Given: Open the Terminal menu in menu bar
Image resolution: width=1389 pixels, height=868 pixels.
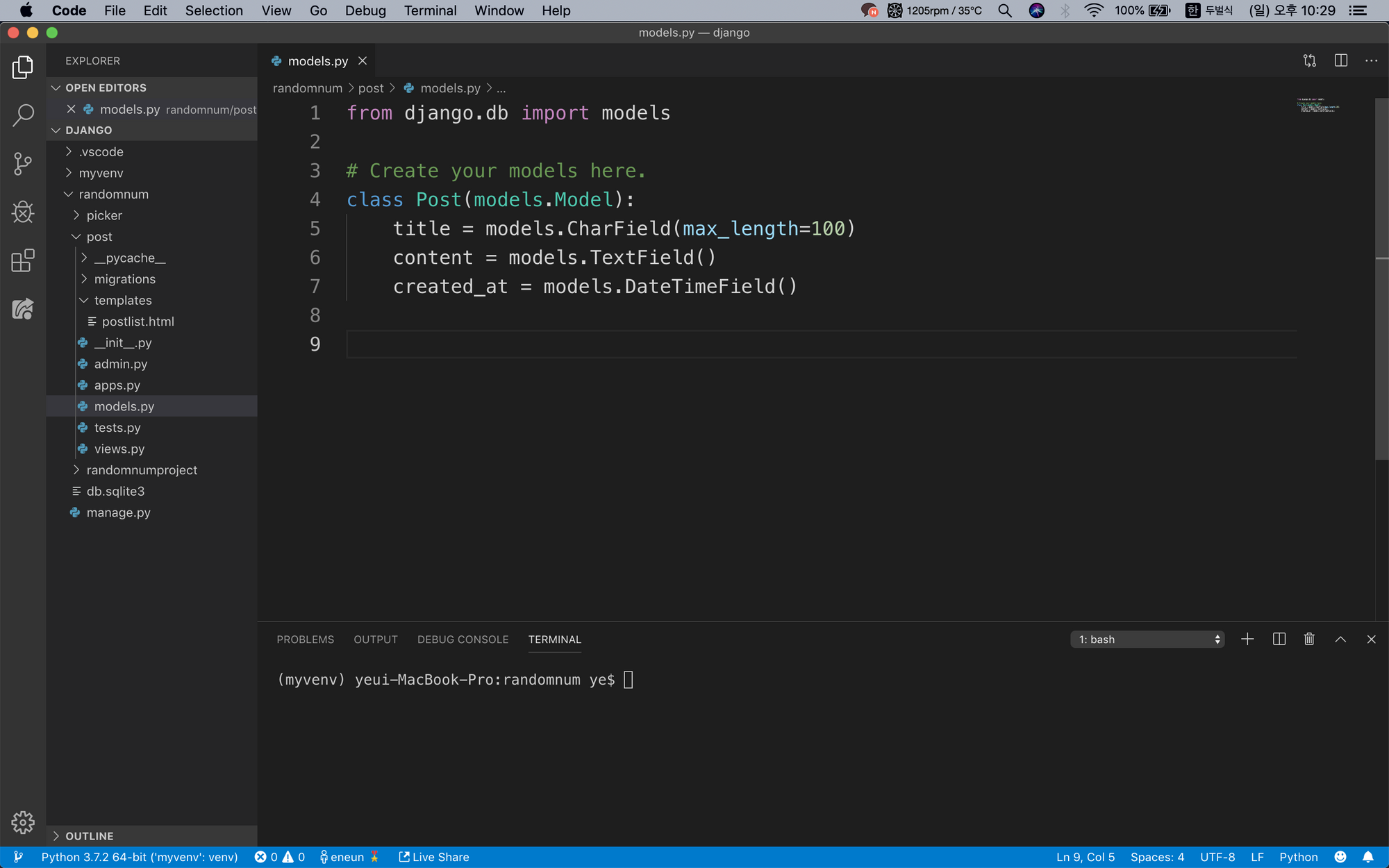Looking at the screenshot, I should tap(430, 10).
